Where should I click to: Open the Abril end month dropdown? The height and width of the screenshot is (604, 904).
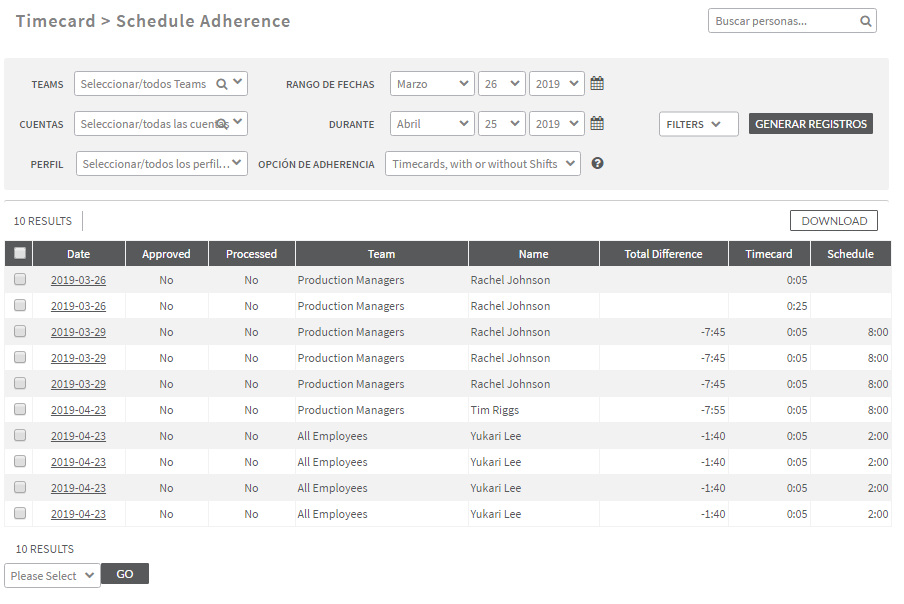click(432, 123)
